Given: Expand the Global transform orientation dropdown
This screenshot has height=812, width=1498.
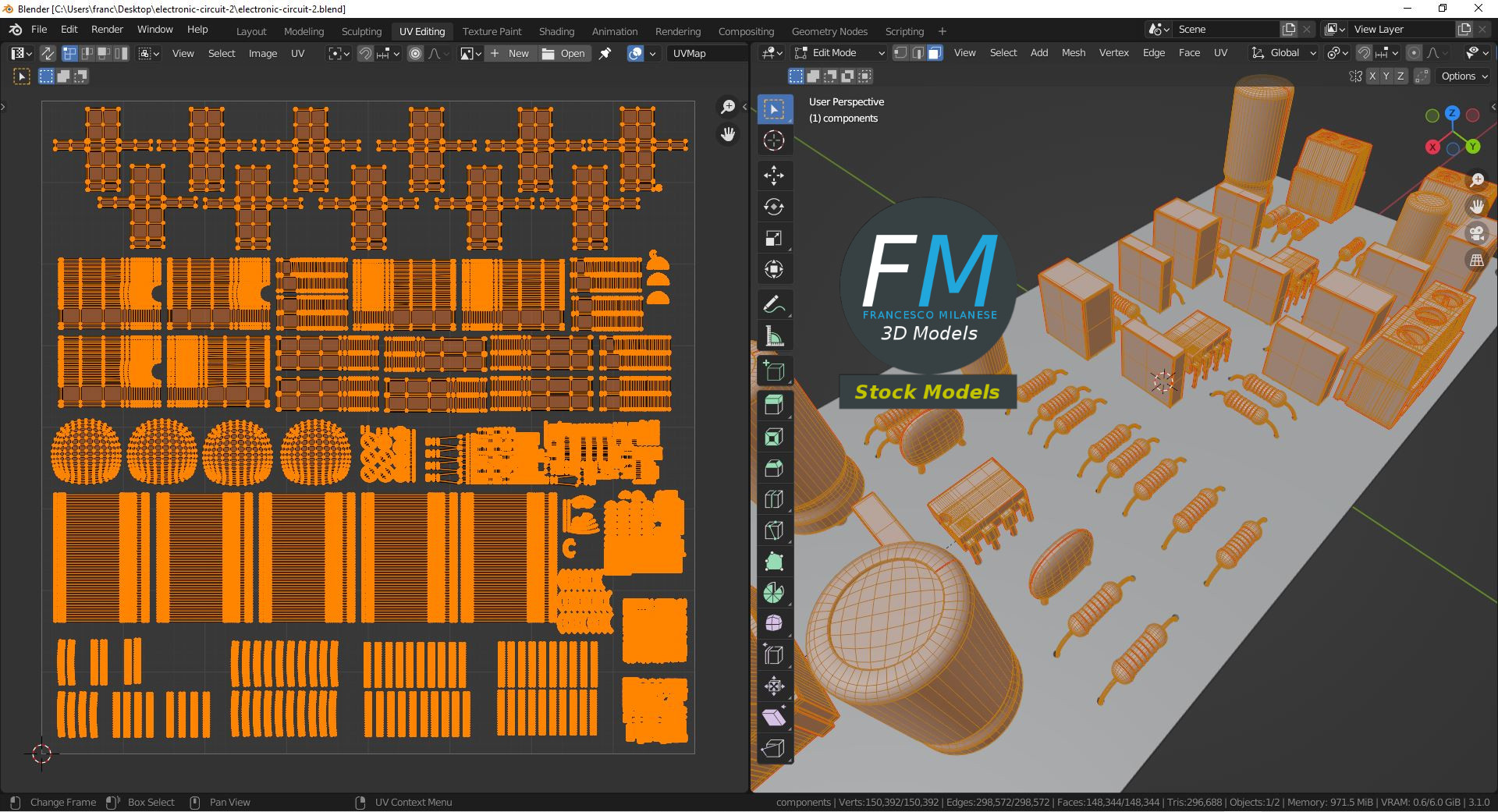Looking at the screenshot, I should click(1283, 52).
